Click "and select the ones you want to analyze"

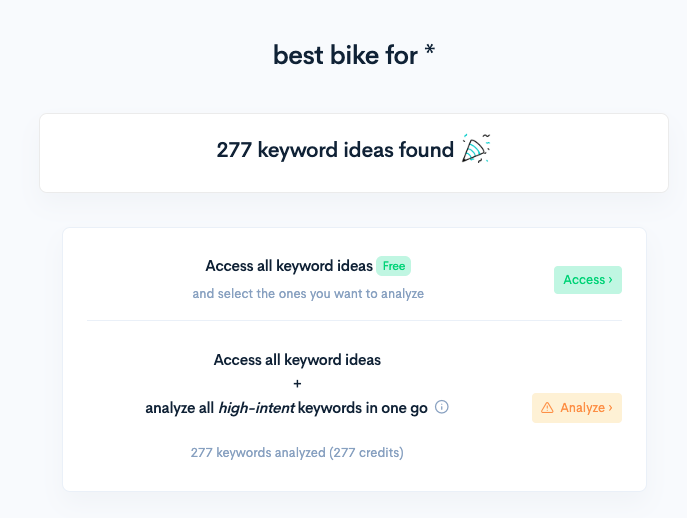pyautogui.click(x=308, y=294)
